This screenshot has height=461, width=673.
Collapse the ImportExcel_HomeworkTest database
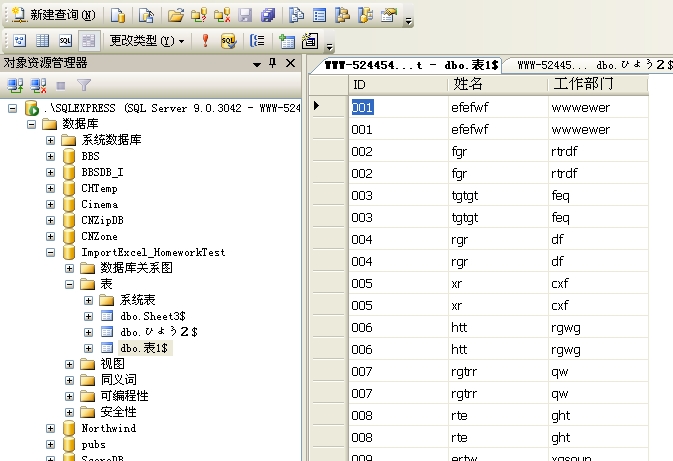(x=50, y=252)
